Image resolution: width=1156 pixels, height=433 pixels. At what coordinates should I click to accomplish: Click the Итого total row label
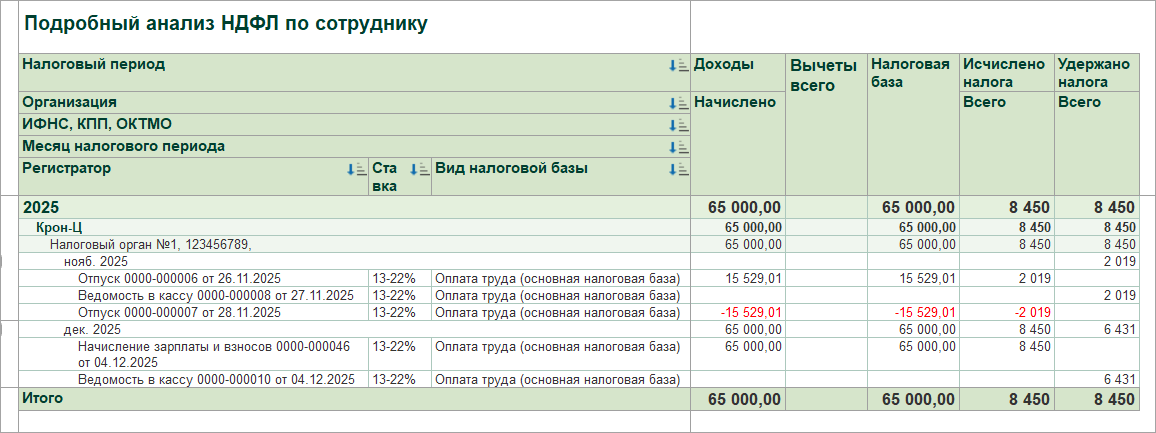click(43, 398)
